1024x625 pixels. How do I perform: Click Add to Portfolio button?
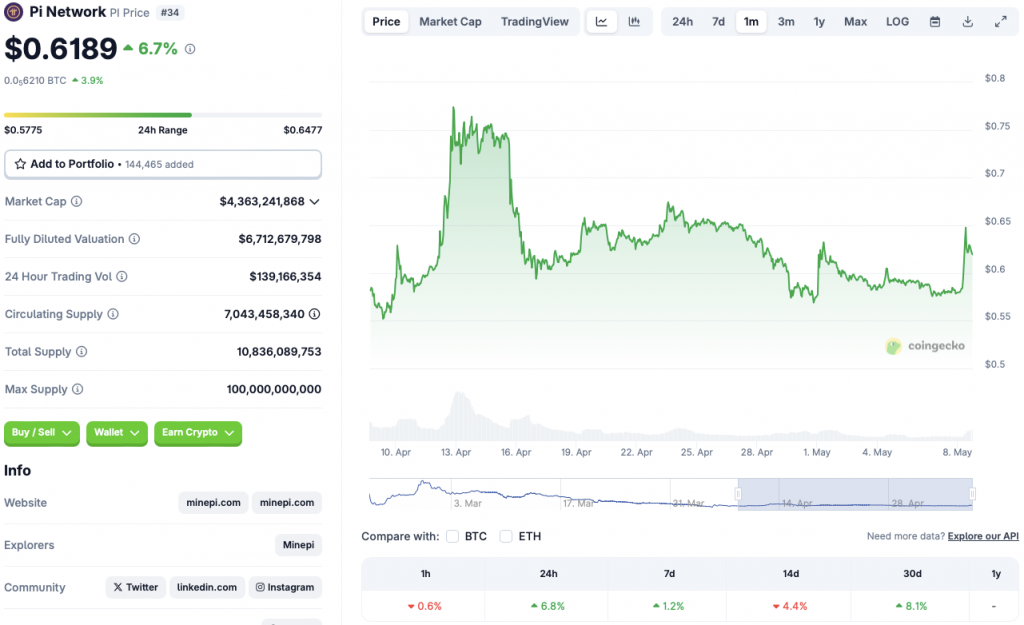click(163, 164)
